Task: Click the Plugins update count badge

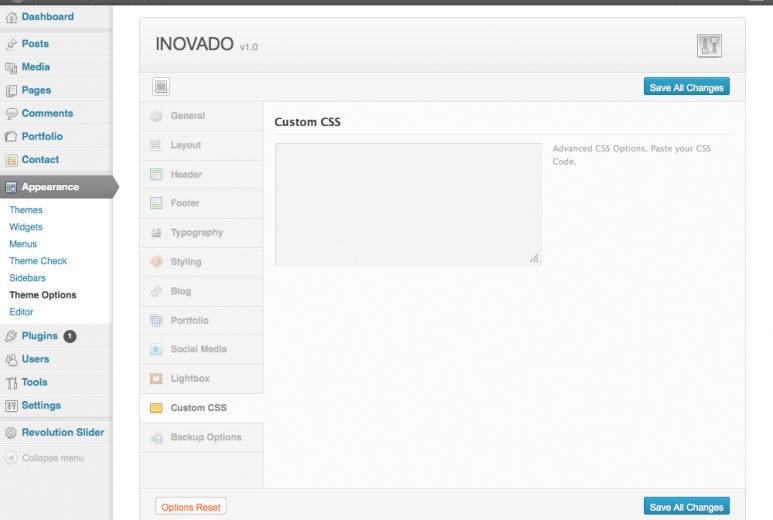Action: click(x=70, y=337)
